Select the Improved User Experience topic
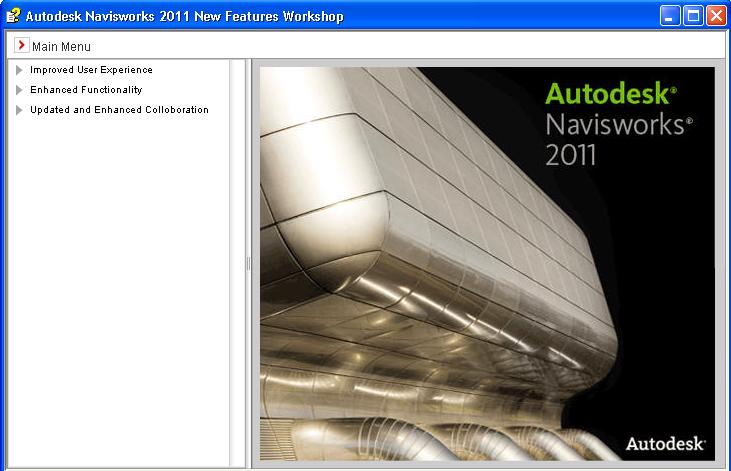This screenshot has width=731, height=471. coord(91,70)
